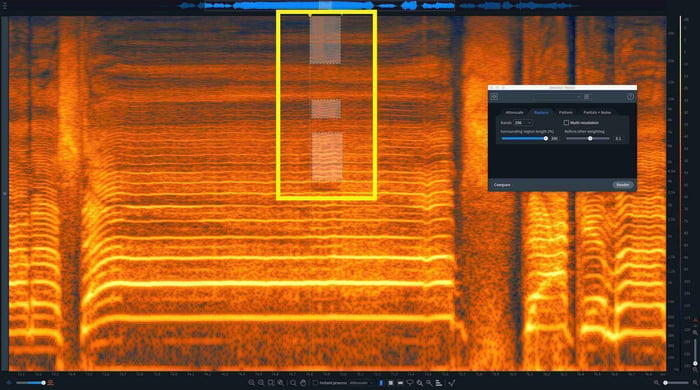Switch to the Pattern tab

click(x=566, y=112)
